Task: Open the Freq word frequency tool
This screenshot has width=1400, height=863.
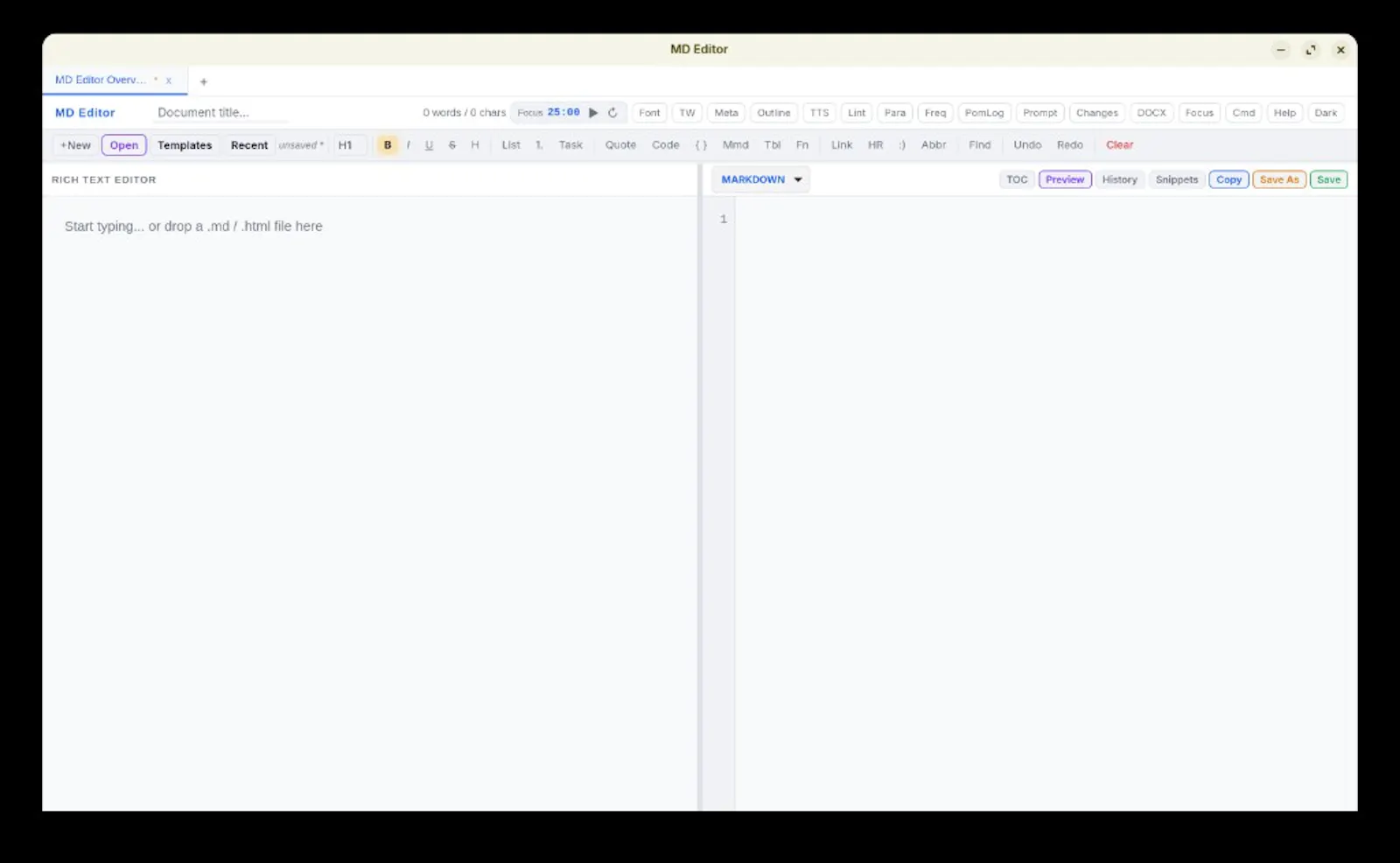Action: click(x=935, y=113)
